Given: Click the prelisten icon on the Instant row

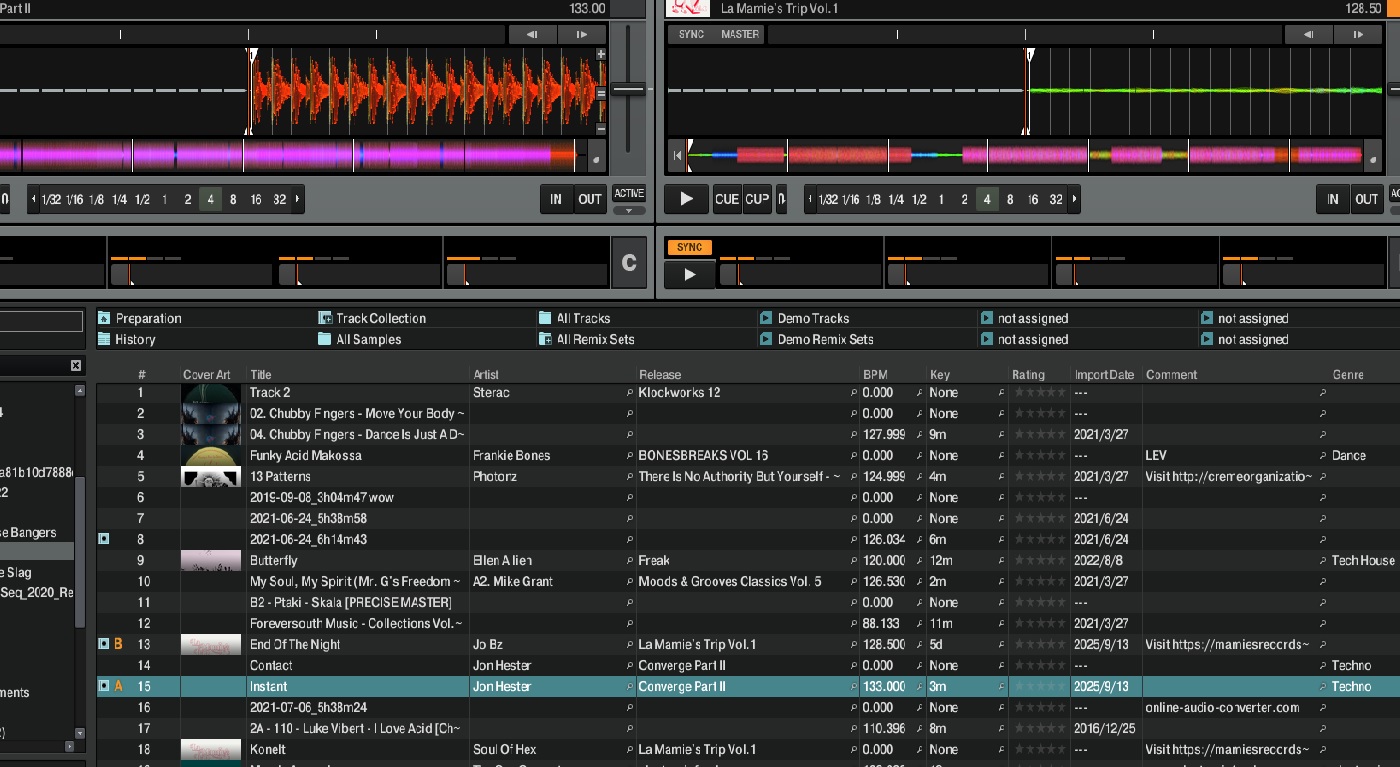Looking at the screenshot, I should tap(104, 686).
